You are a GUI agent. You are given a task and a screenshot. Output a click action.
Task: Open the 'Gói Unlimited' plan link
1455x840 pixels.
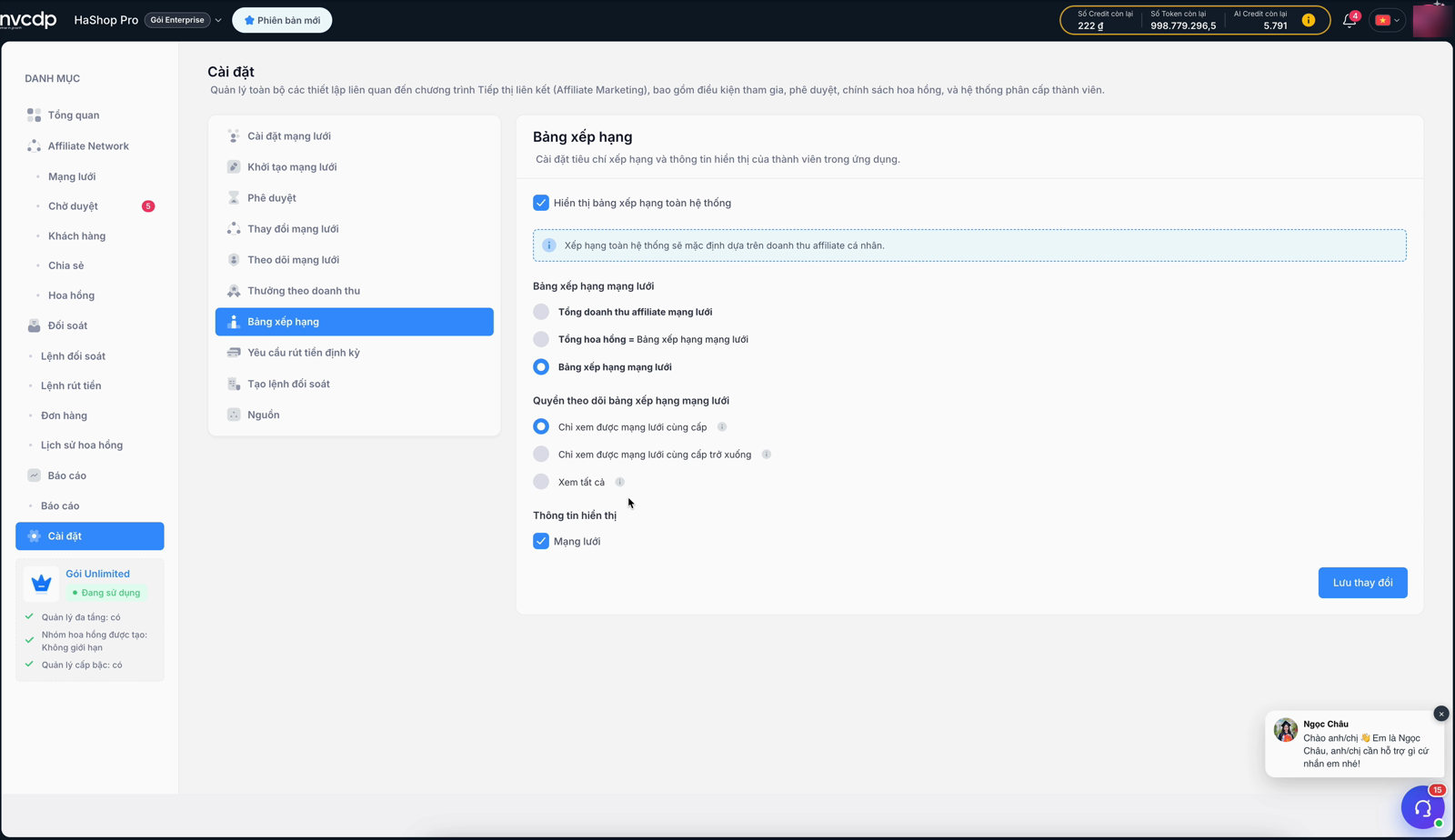97,574
